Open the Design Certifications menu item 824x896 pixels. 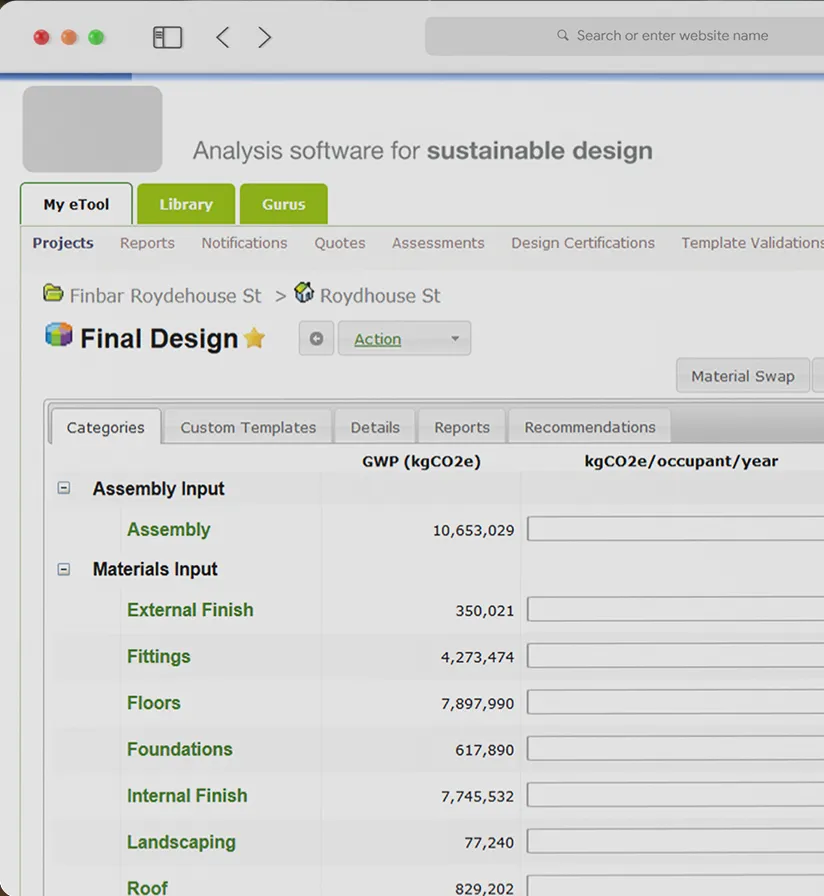tap(582, 243)
